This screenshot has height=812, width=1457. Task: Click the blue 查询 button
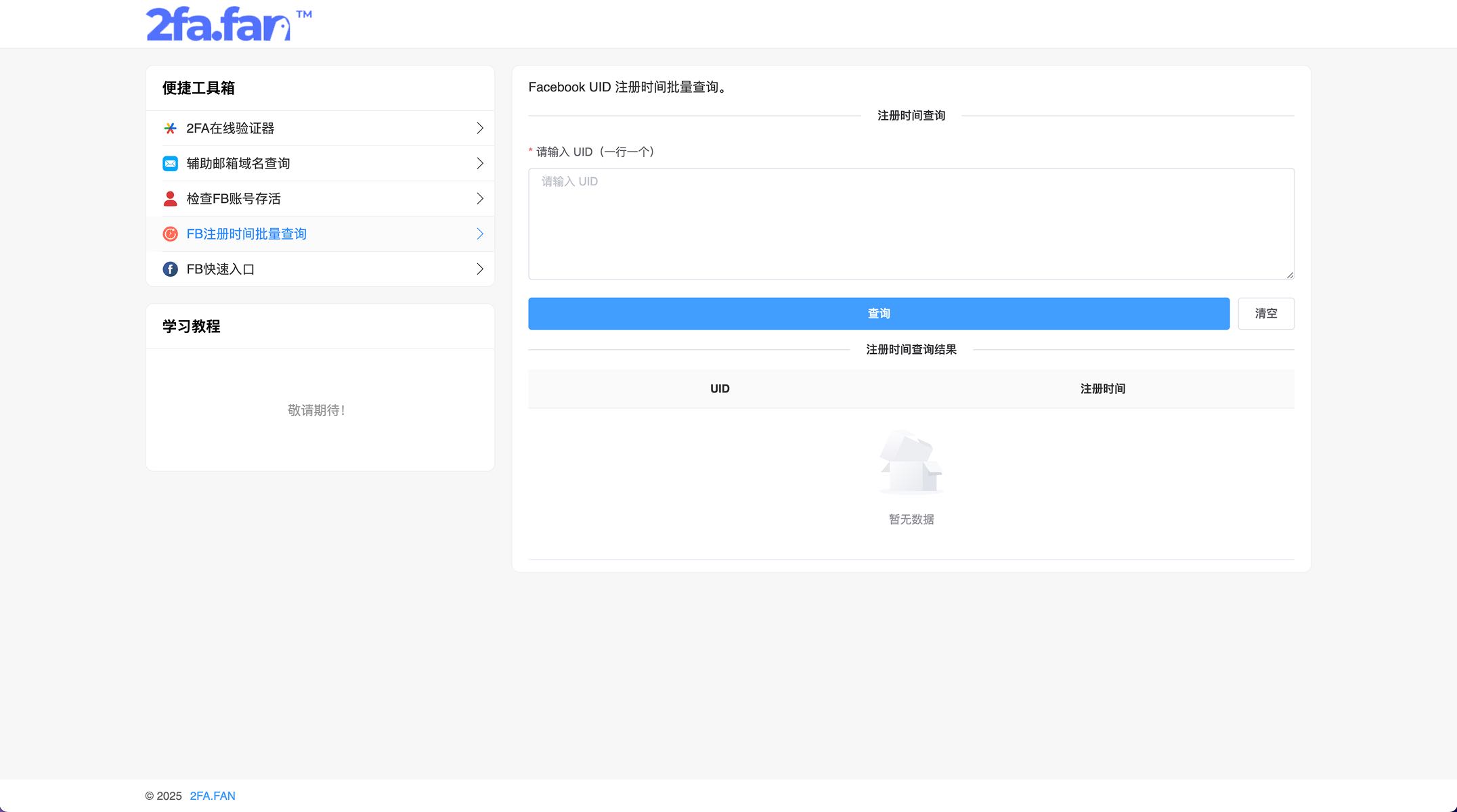point(879,314)
